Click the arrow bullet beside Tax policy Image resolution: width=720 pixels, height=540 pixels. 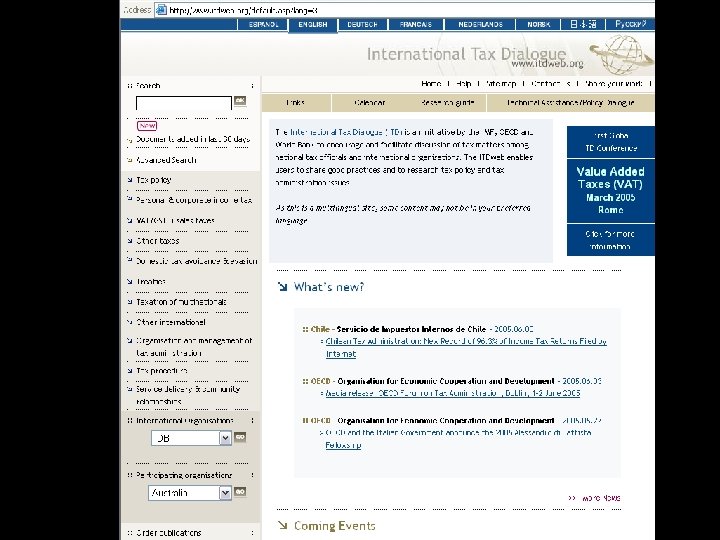[x=129, y=180]
